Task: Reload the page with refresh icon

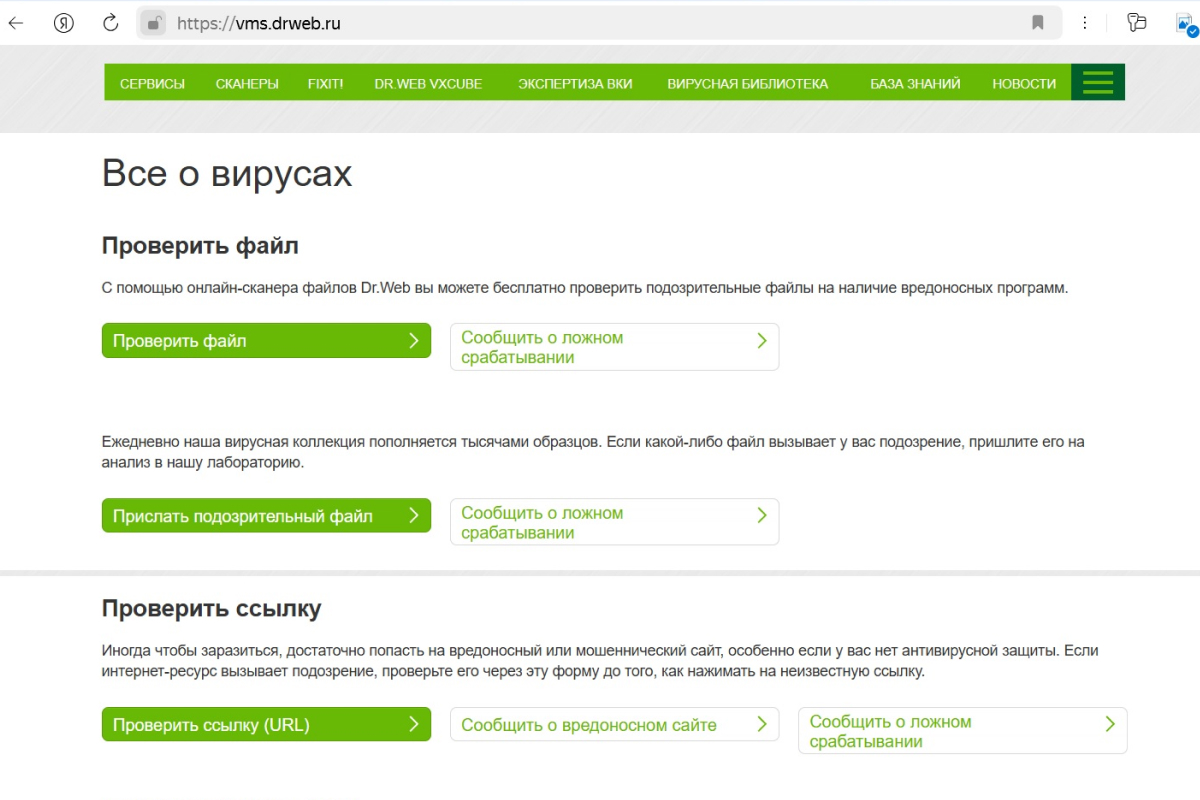Action: tap(111, 23)
